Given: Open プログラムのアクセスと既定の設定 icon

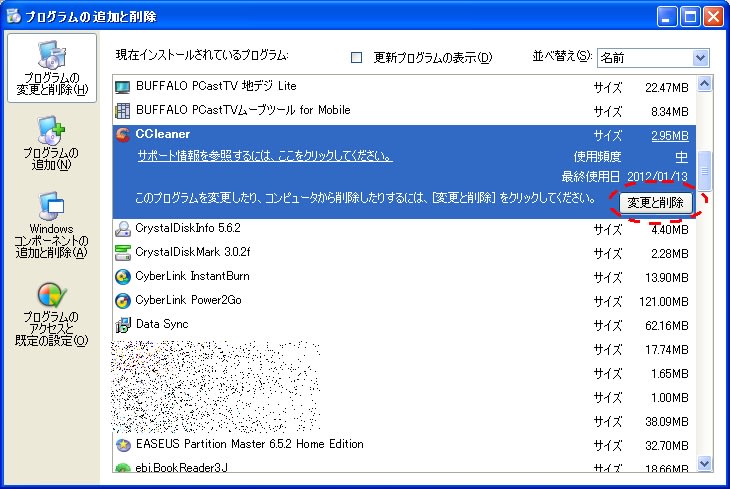Looking at the screenshot, I should click(x=52, y=314).
